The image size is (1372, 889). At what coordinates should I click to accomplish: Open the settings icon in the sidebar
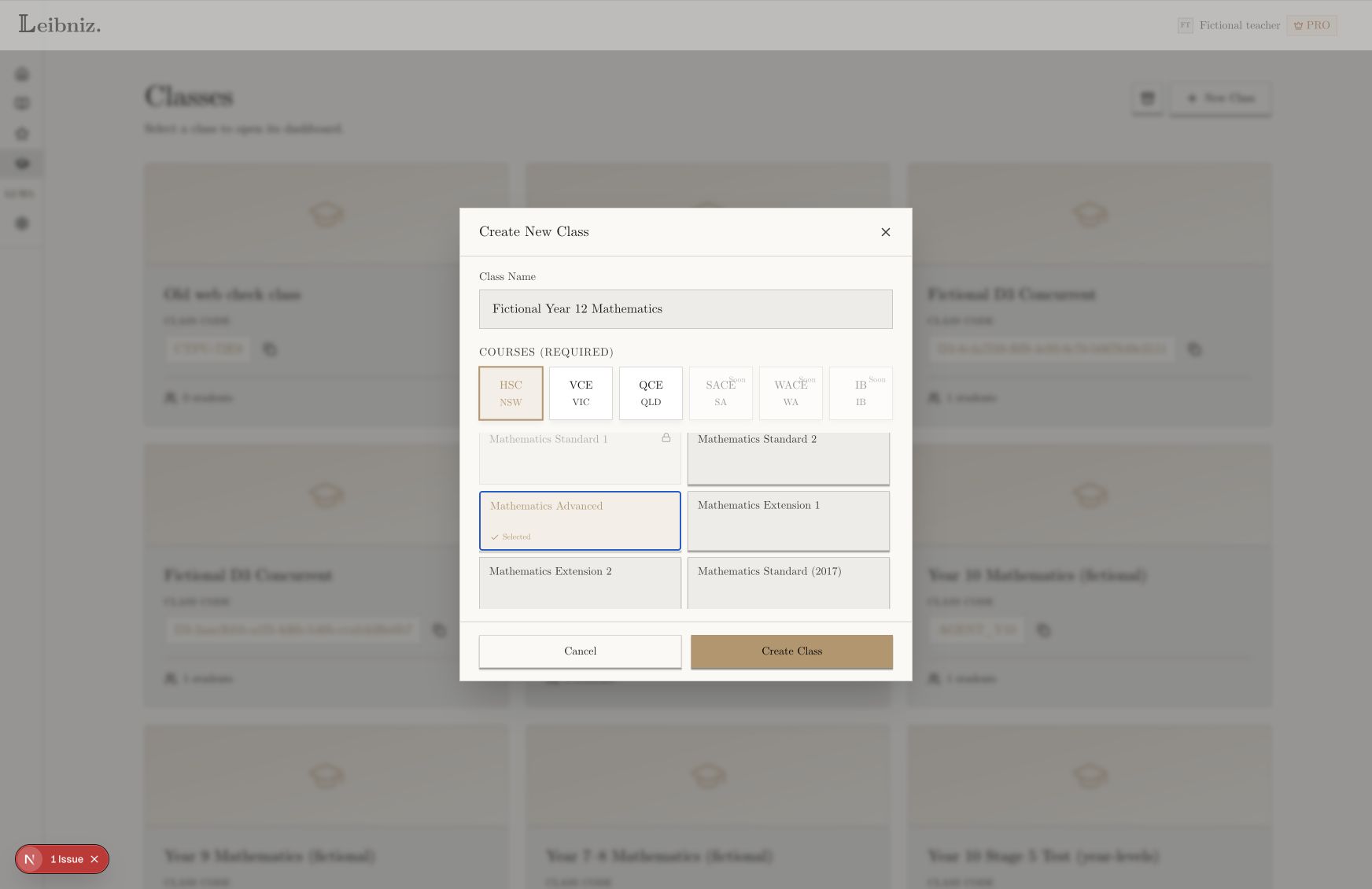pos(22,223)
